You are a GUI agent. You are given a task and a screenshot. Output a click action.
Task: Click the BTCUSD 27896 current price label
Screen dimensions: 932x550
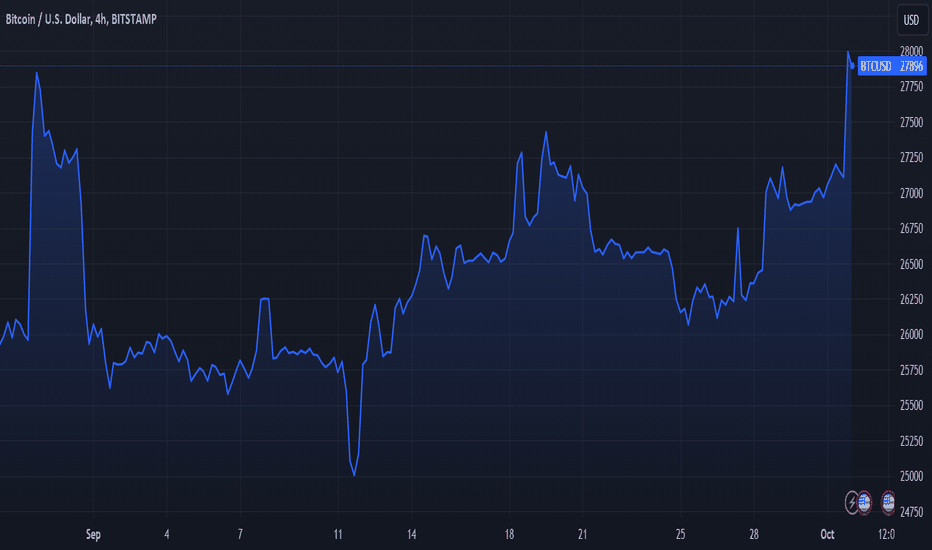[x=892, y=66]
